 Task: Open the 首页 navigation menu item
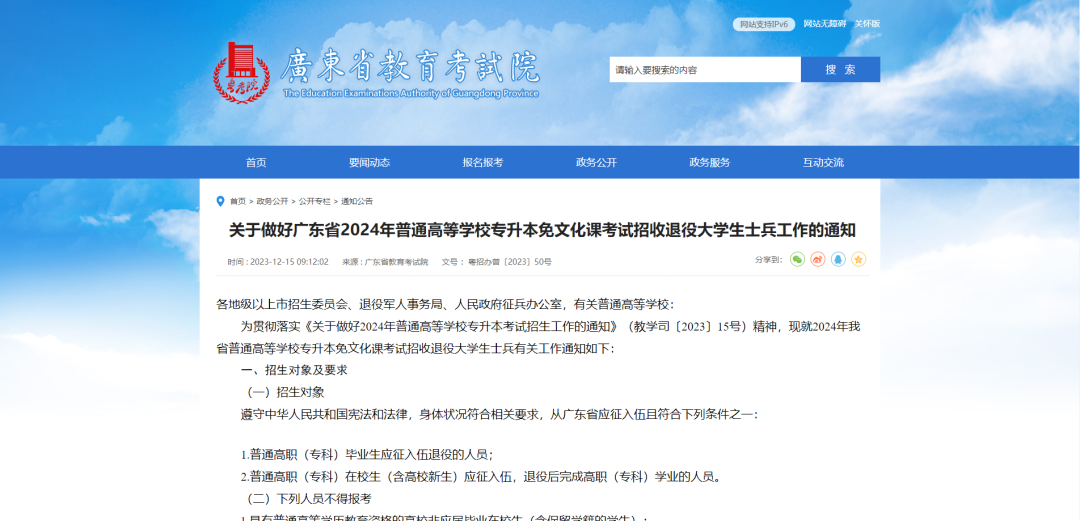256,162
